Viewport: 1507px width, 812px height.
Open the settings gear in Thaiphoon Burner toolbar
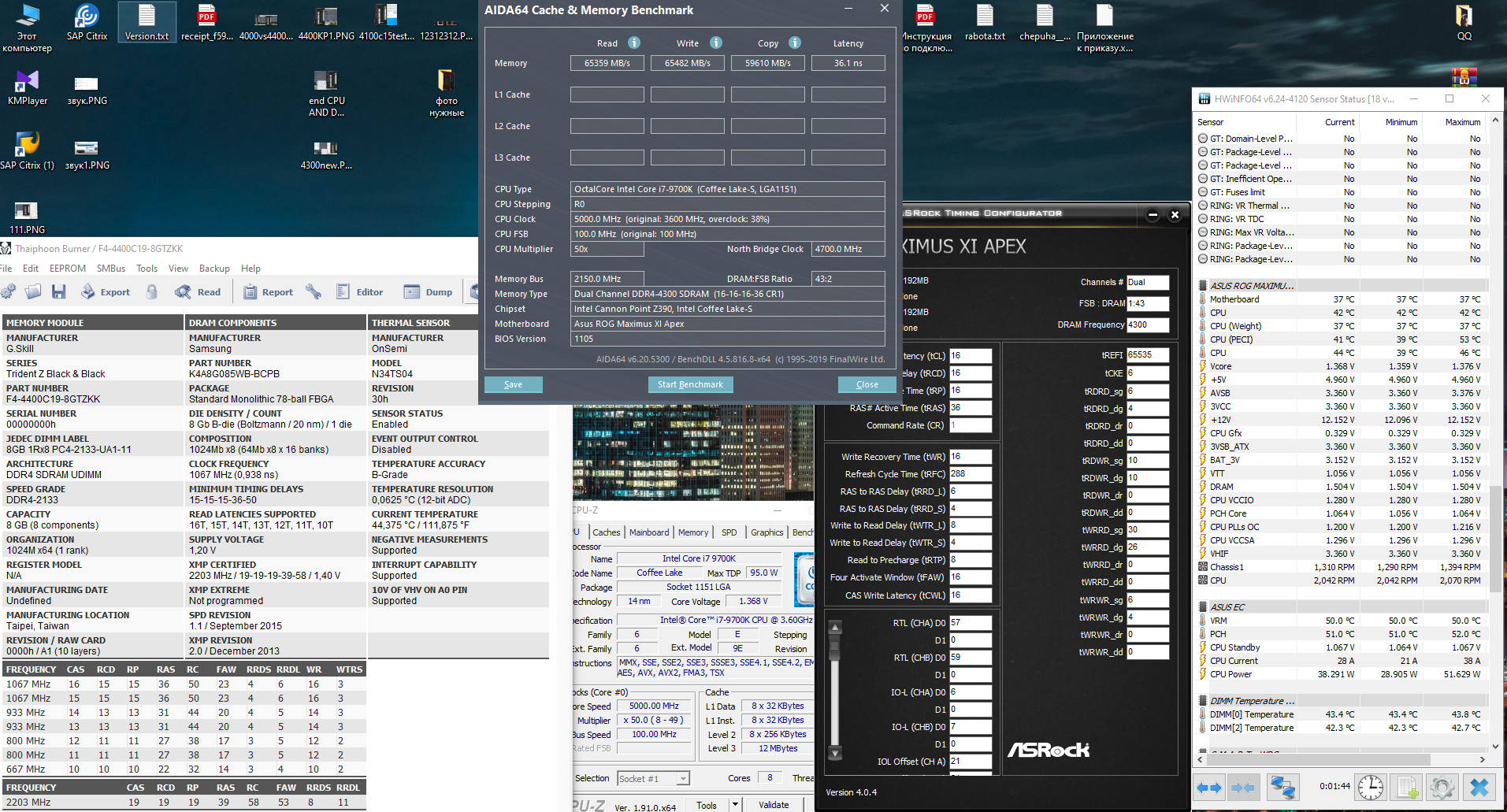(x=8, y=292)
